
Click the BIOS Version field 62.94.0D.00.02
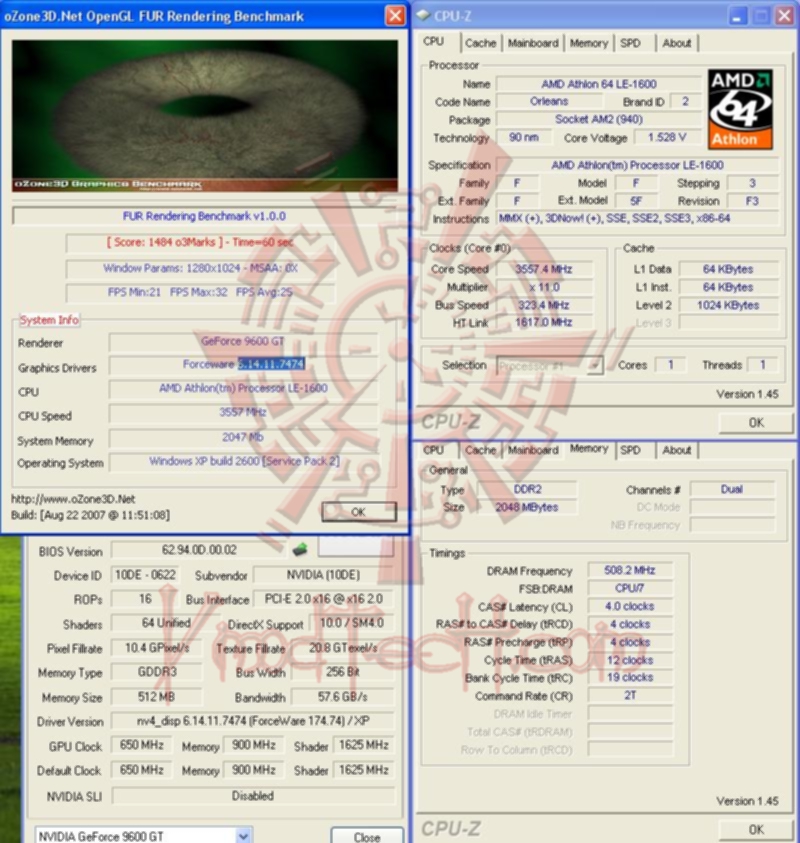tap(199, 549)
